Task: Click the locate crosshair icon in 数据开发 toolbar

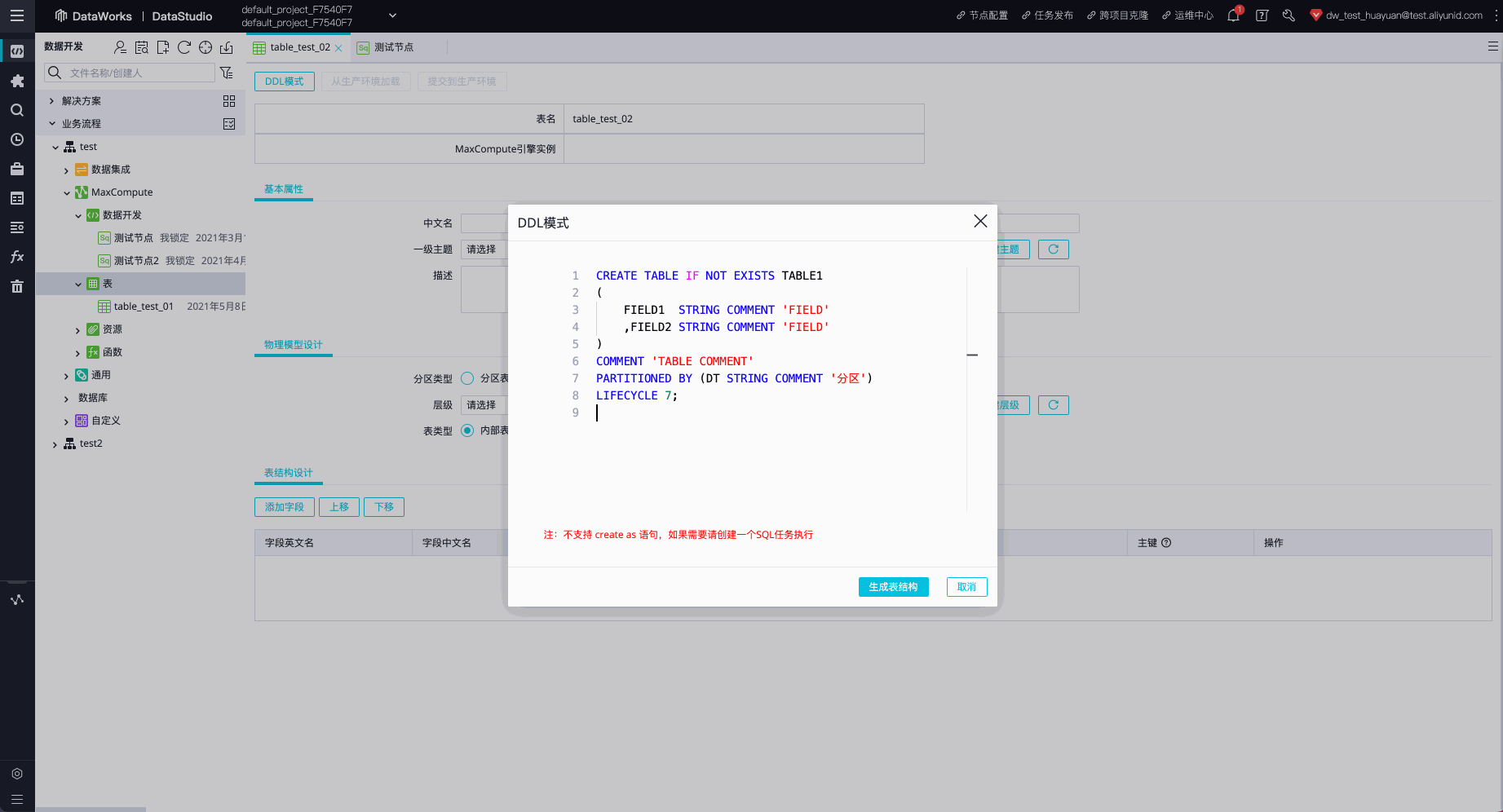Action: point(206,47)
